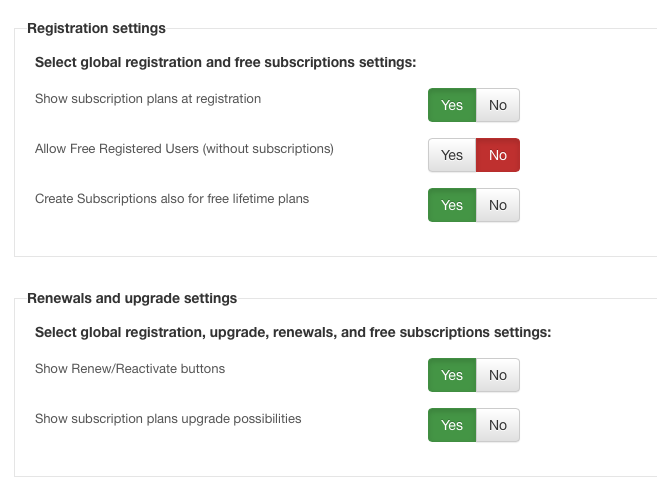Click the Create Subscriptions also for free lifetime plans label
The image size is (657, 489).
pyautogui.click(x=172, y=199)
